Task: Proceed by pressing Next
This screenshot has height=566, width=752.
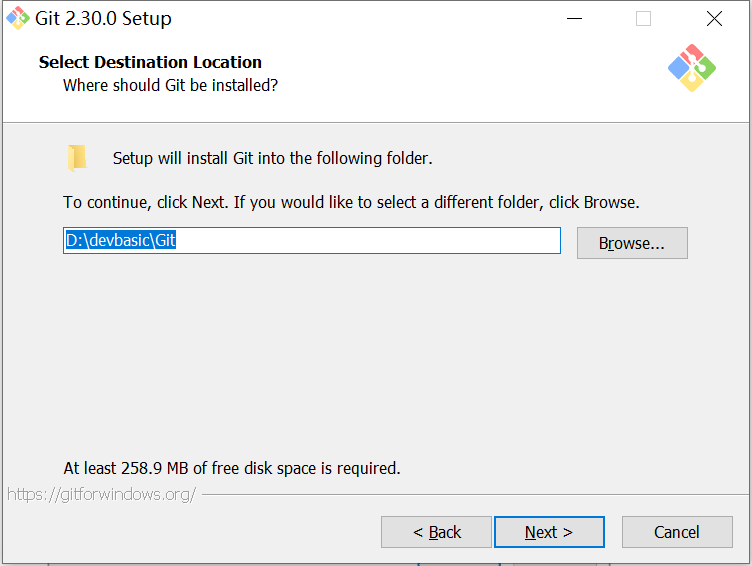Action: tap(549, 532)
